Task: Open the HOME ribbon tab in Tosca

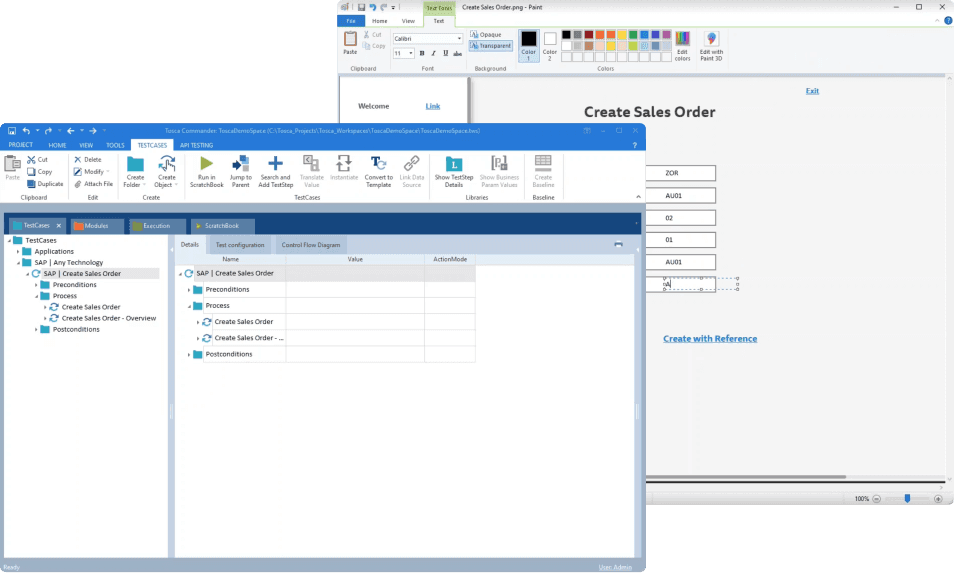Action: tap(57, 145)
